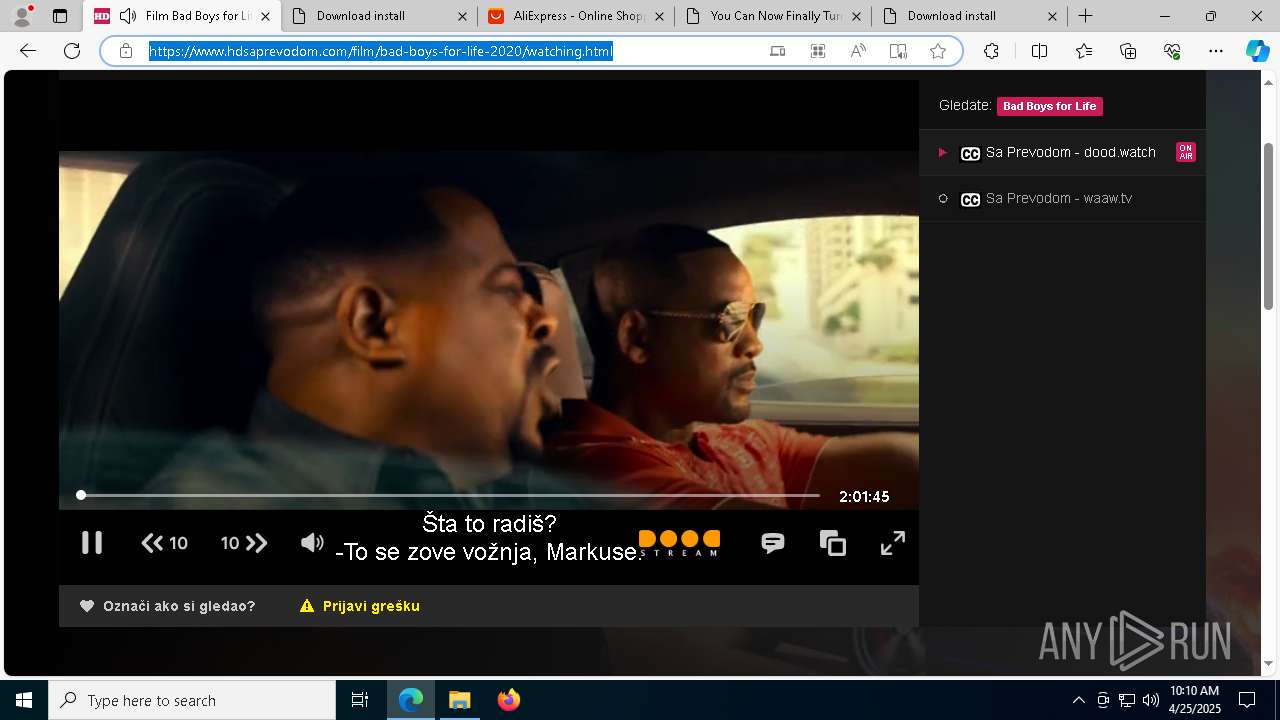Open Windows Start menu
The width and height of the screenshot is (1280, 720).
point(24,700)
